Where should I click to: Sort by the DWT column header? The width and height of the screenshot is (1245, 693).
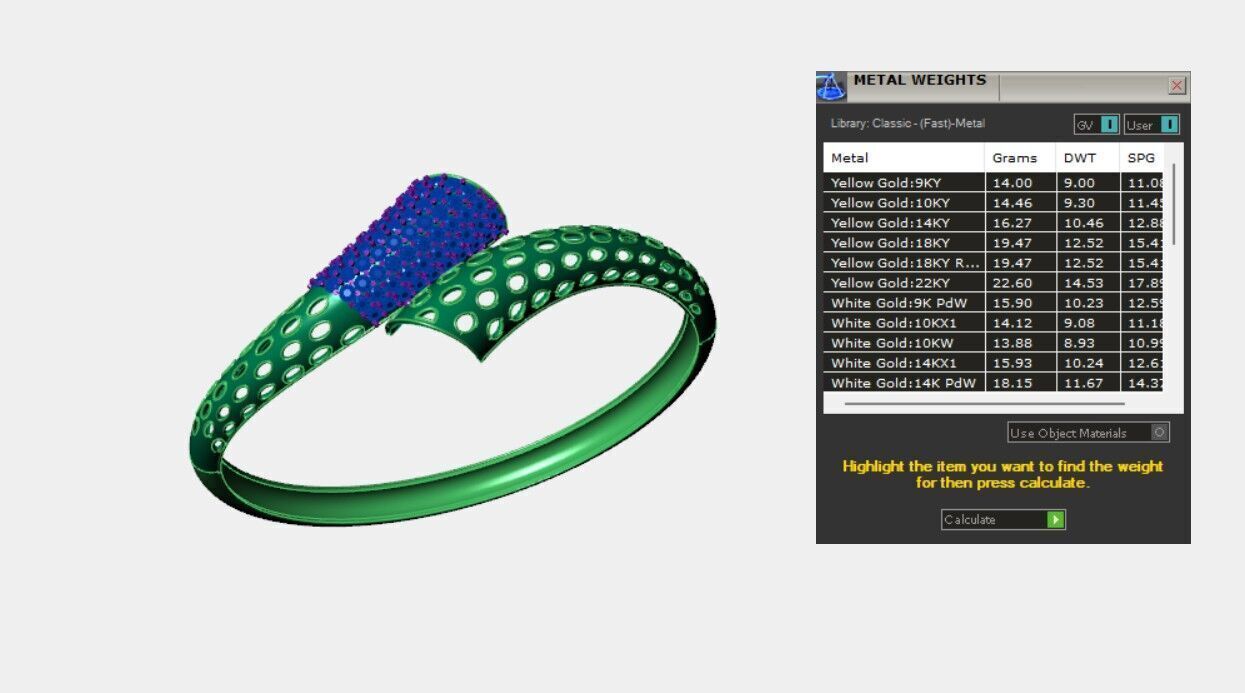click(x=1087, y=158)
